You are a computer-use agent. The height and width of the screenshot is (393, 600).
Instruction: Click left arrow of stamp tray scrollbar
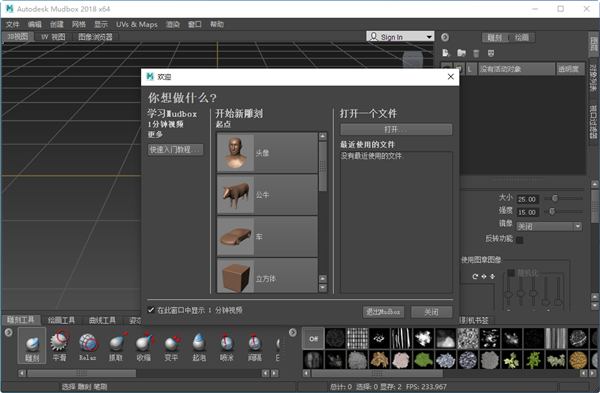[306, 373]
